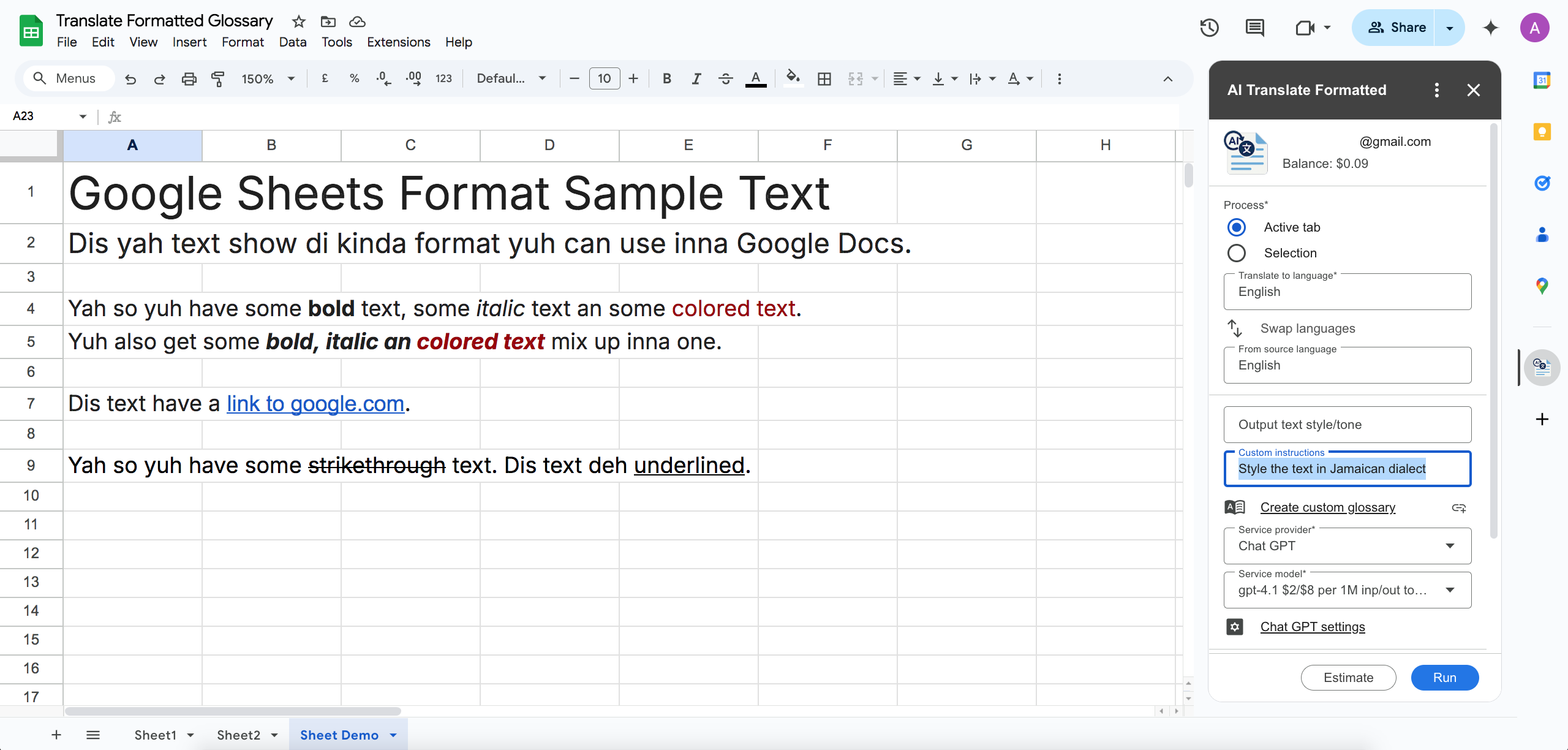Image resolution: width=1568 pixels, height=750 pixels.
Task: Open link to google.com in cell A7
Action: pos(315,404)
